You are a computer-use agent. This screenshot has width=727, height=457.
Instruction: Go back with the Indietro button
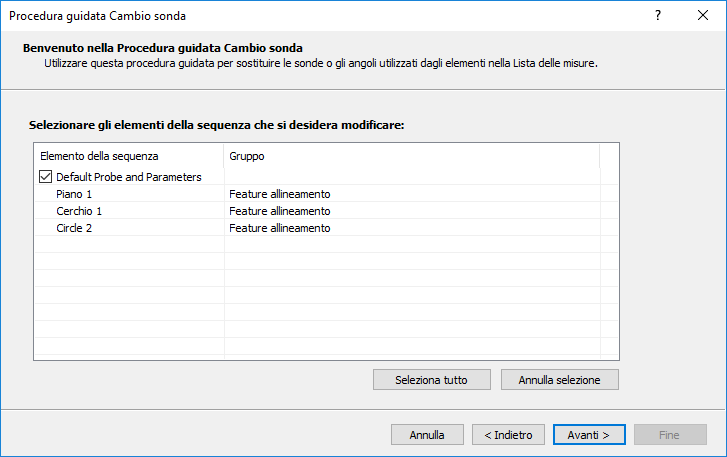(508, 435)
